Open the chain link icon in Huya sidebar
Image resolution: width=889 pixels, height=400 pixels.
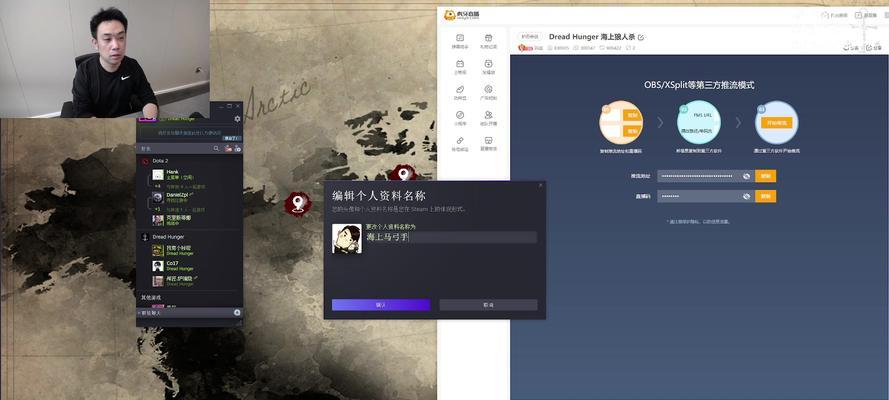(460, 141)
